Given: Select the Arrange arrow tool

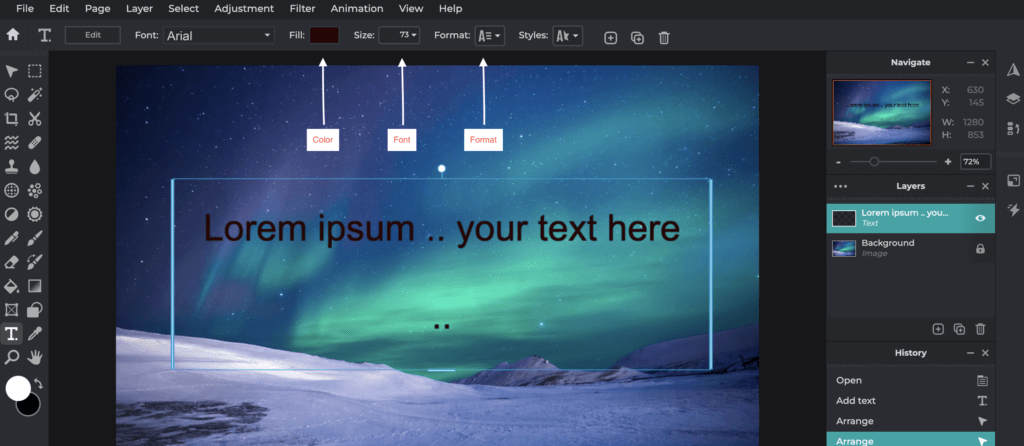Looking at the screenshot, I should coord(11,71).
